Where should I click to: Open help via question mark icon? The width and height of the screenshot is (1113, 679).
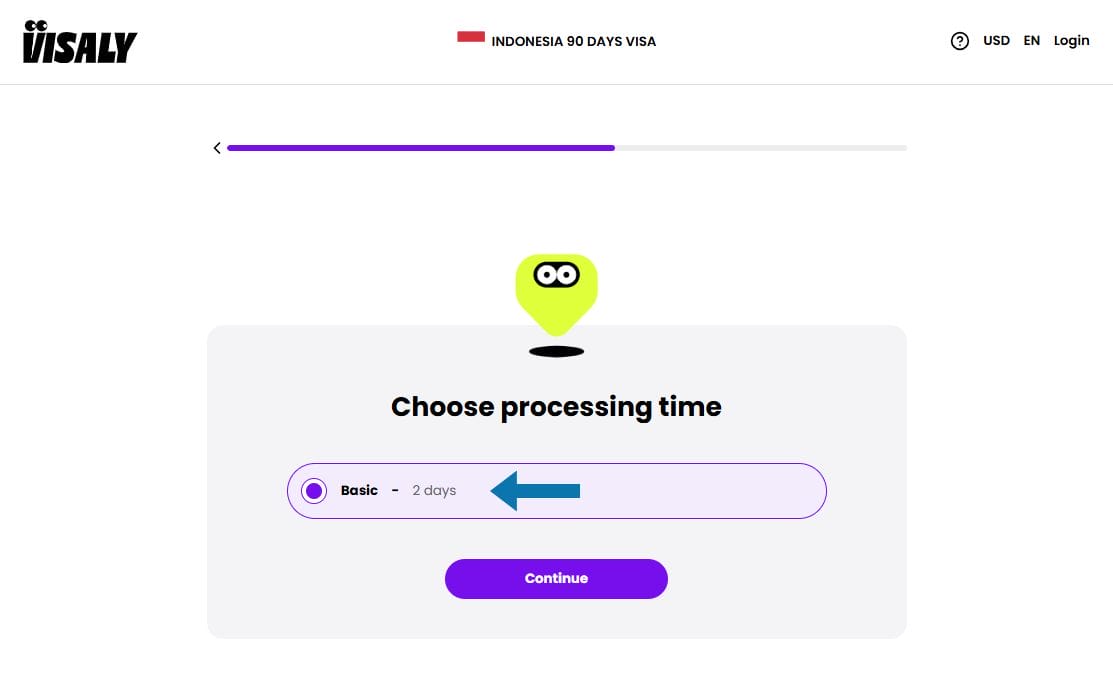[x=960, y=41]
